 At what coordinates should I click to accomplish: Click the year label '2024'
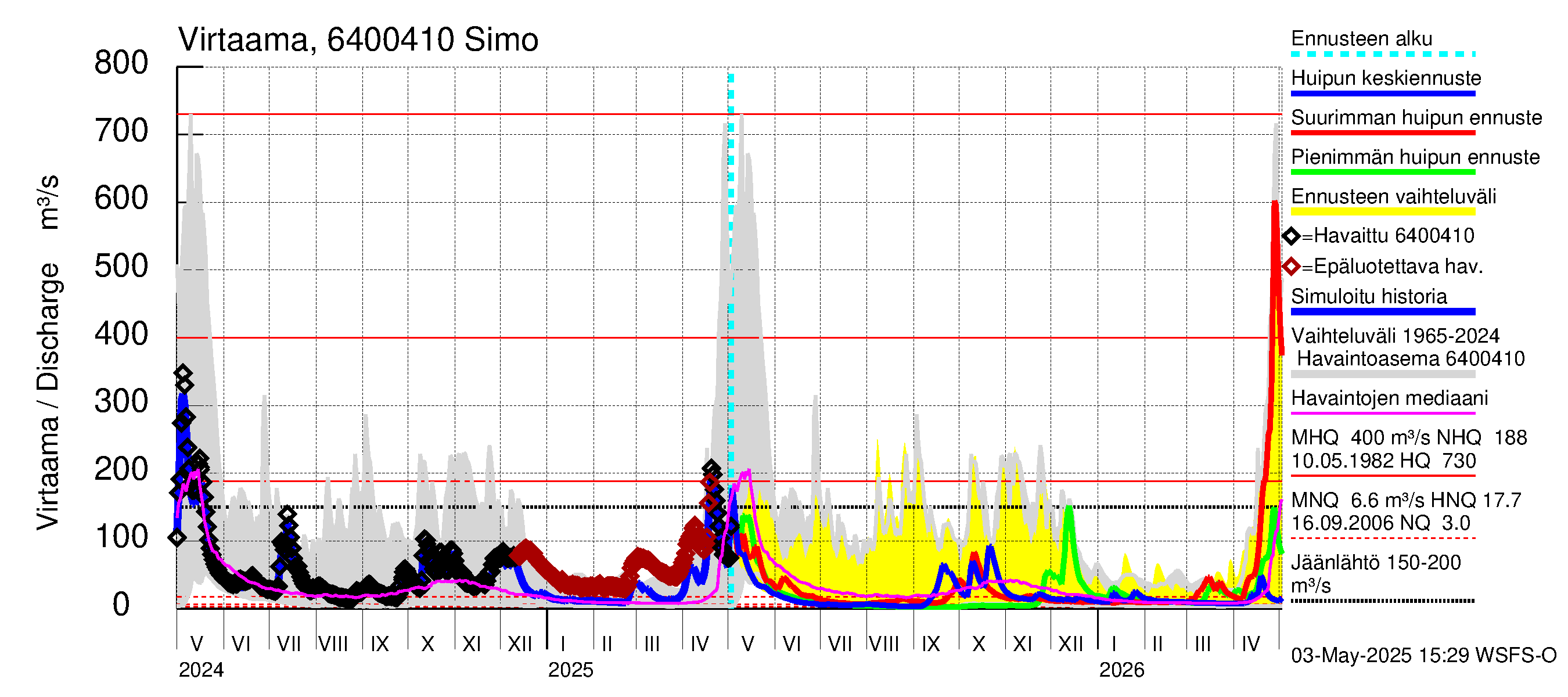(201, 670)
